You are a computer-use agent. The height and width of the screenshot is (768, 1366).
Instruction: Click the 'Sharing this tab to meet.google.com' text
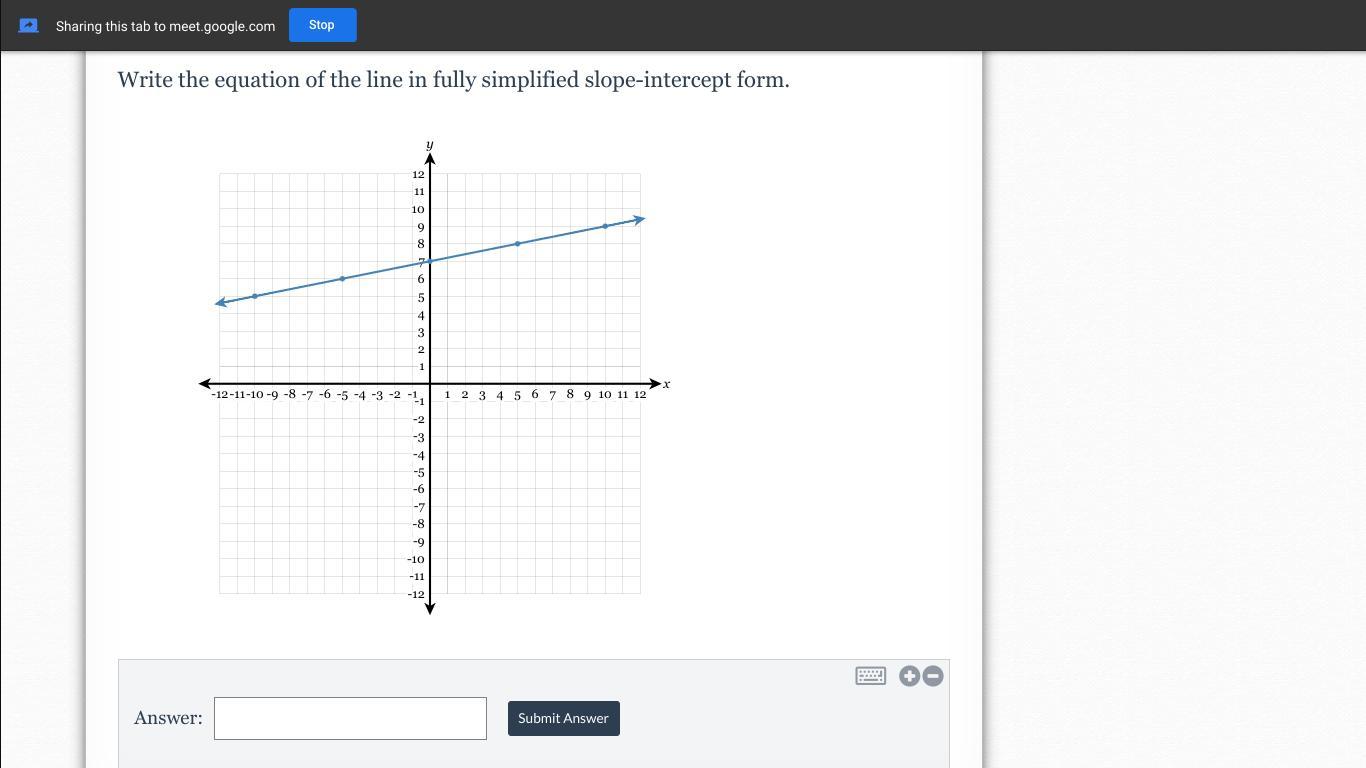coord(165,26)
